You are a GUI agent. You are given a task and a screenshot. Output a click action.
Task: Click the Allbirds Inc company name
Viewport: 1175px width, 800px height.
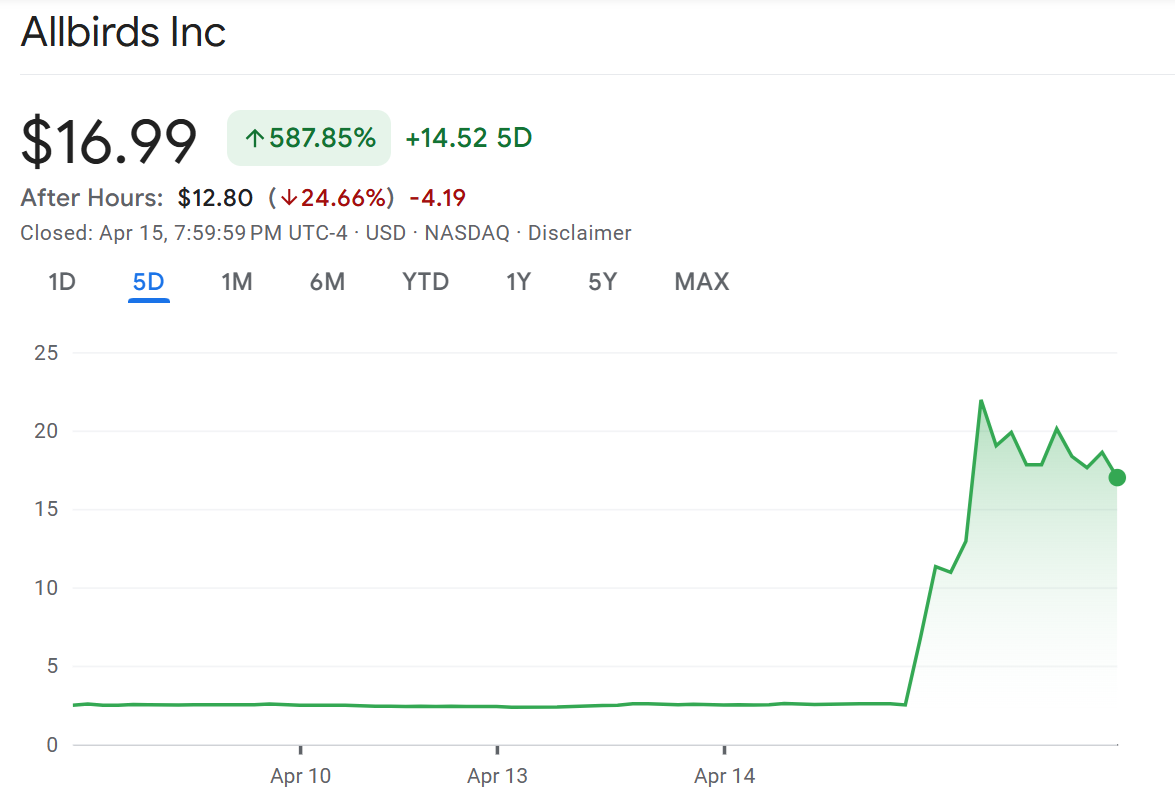coord(123,32)
